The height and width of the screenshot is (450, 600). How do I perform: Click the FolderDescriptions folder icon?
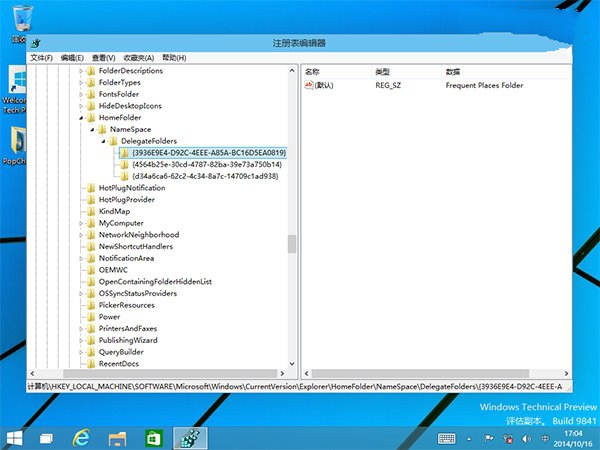click(91, 71)
